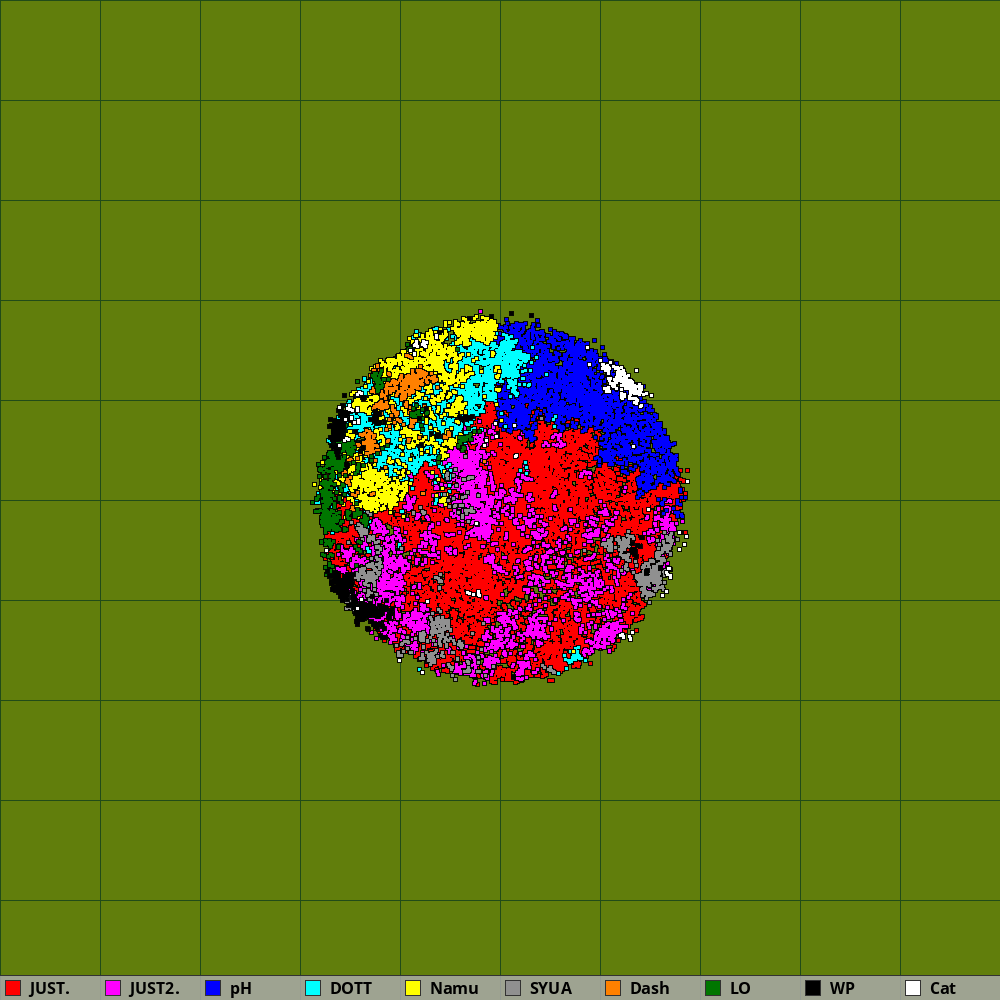Image resolution: width=1000 pixels, height=1000 pixels.
Task: Click the large blue pH territory on map
Action: pos(570,390)
